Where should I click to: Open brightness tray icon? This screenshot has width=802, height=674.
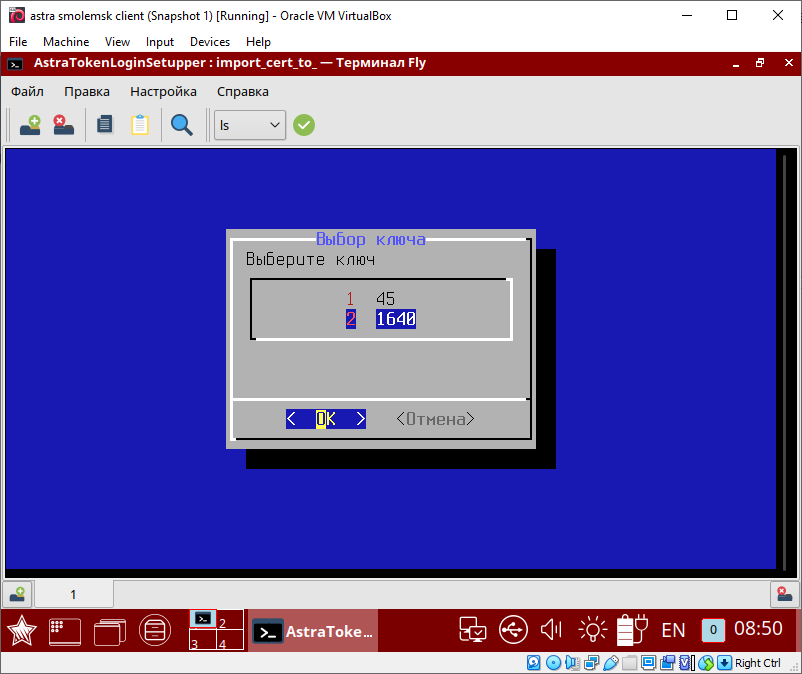pos(592,630)
